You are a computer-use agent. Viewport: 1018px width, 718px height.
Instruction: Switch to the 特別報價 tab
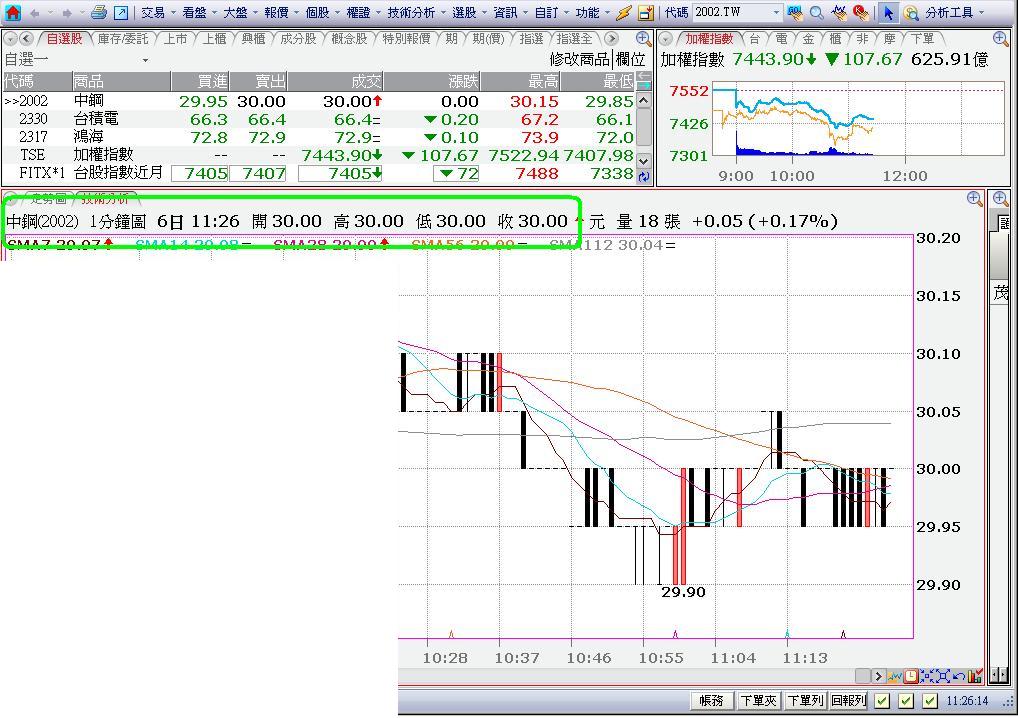406,39
